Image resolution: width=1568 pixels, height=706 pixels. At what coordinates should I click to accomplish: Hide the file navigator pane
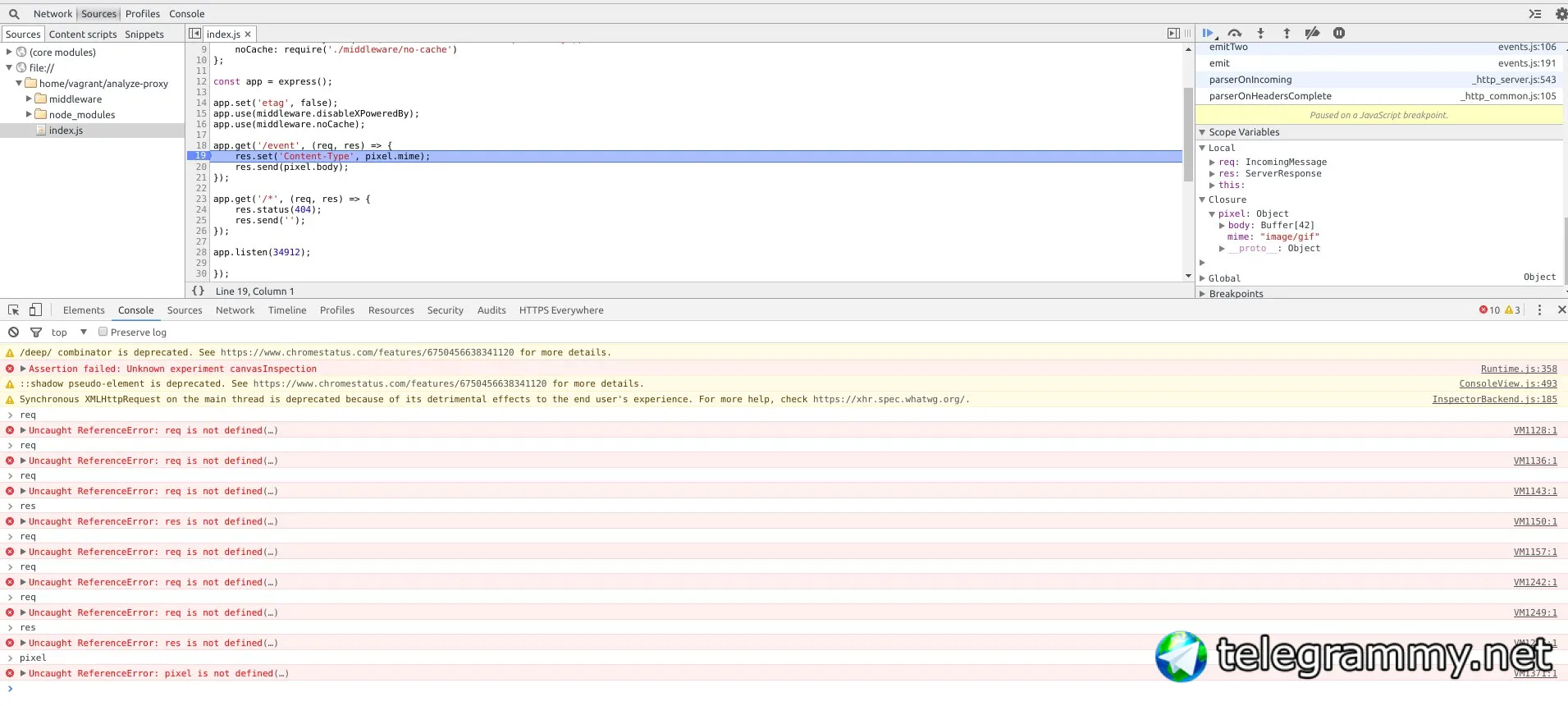point(194,34)
